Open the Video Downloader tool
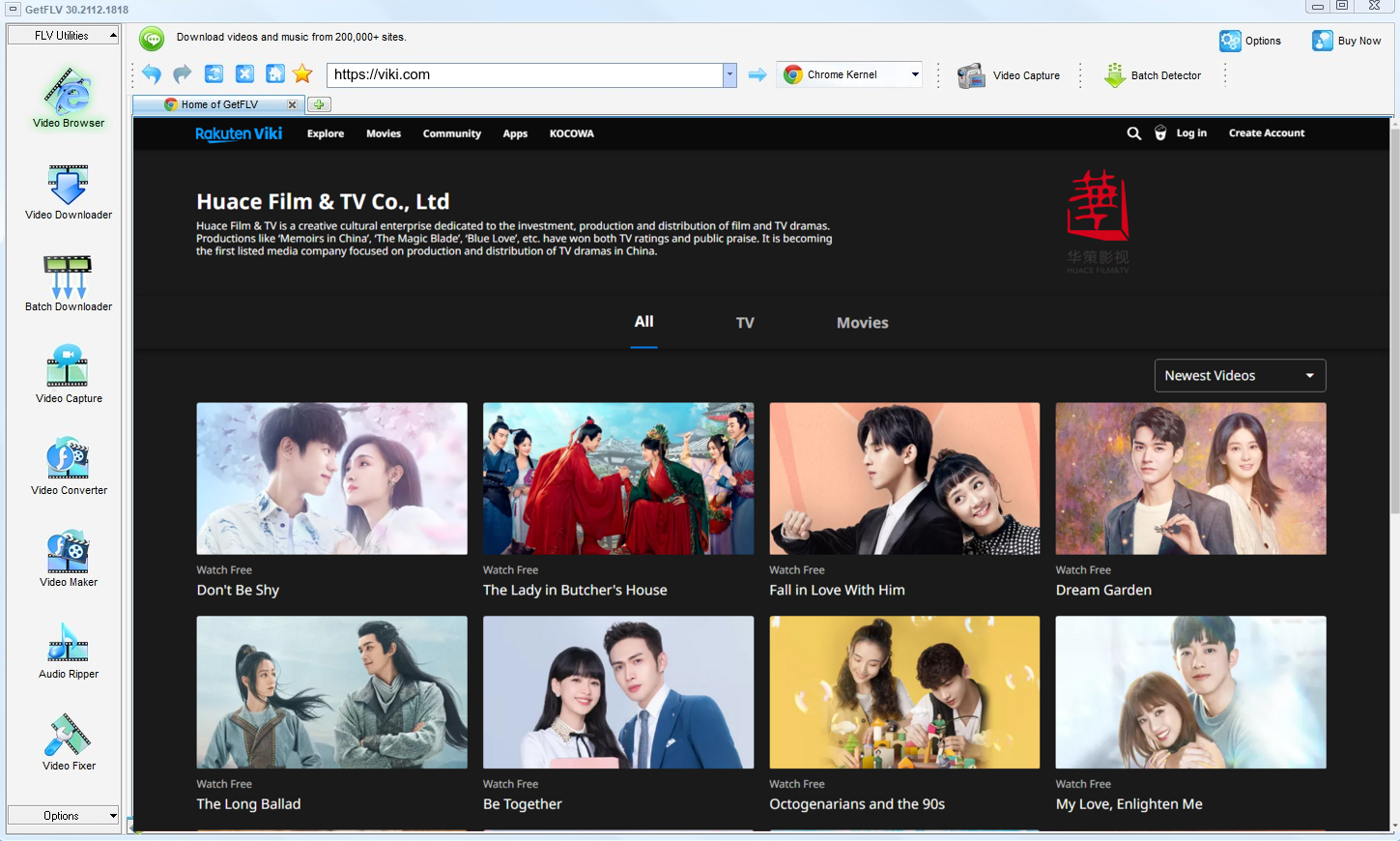 point(69,191)
